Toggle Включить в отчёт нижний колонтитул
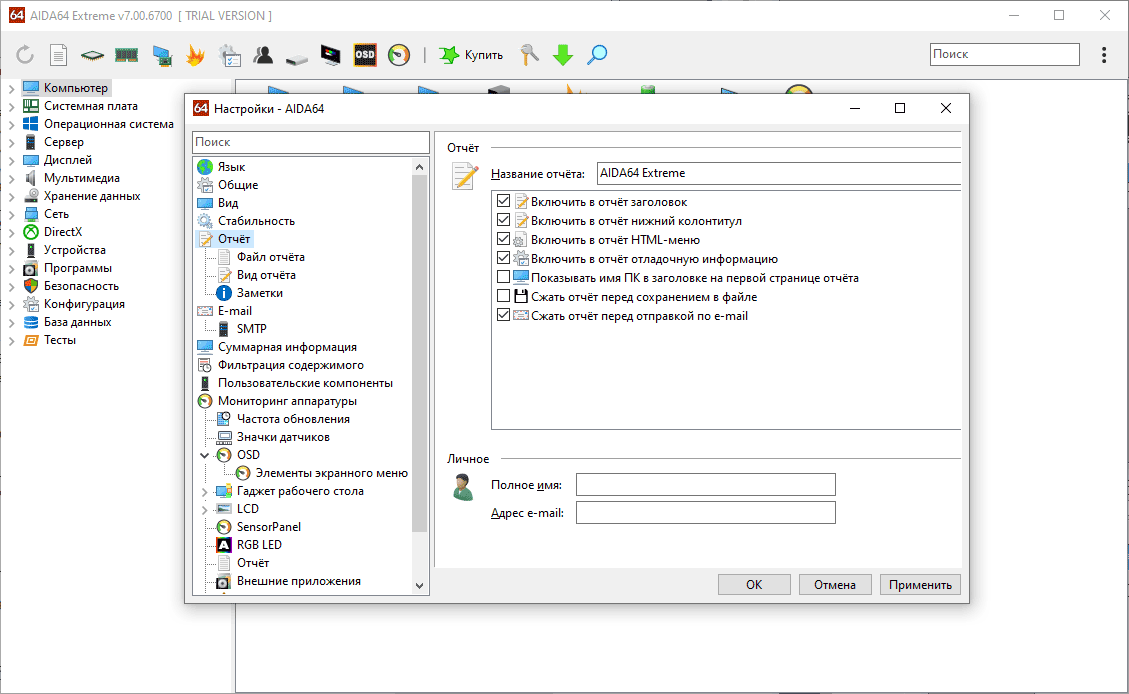The width and height of the screenshot is (1129, 694). click(x=503, y=220)
